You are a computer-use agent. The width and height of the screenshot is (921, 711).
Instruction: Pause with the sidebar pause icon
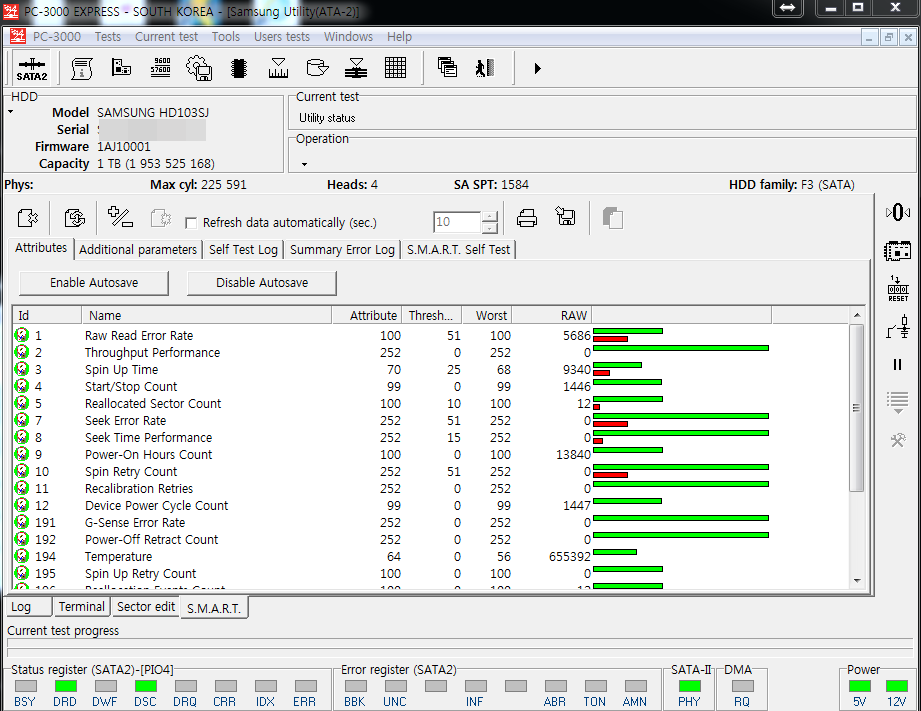[x=898, y=364]
